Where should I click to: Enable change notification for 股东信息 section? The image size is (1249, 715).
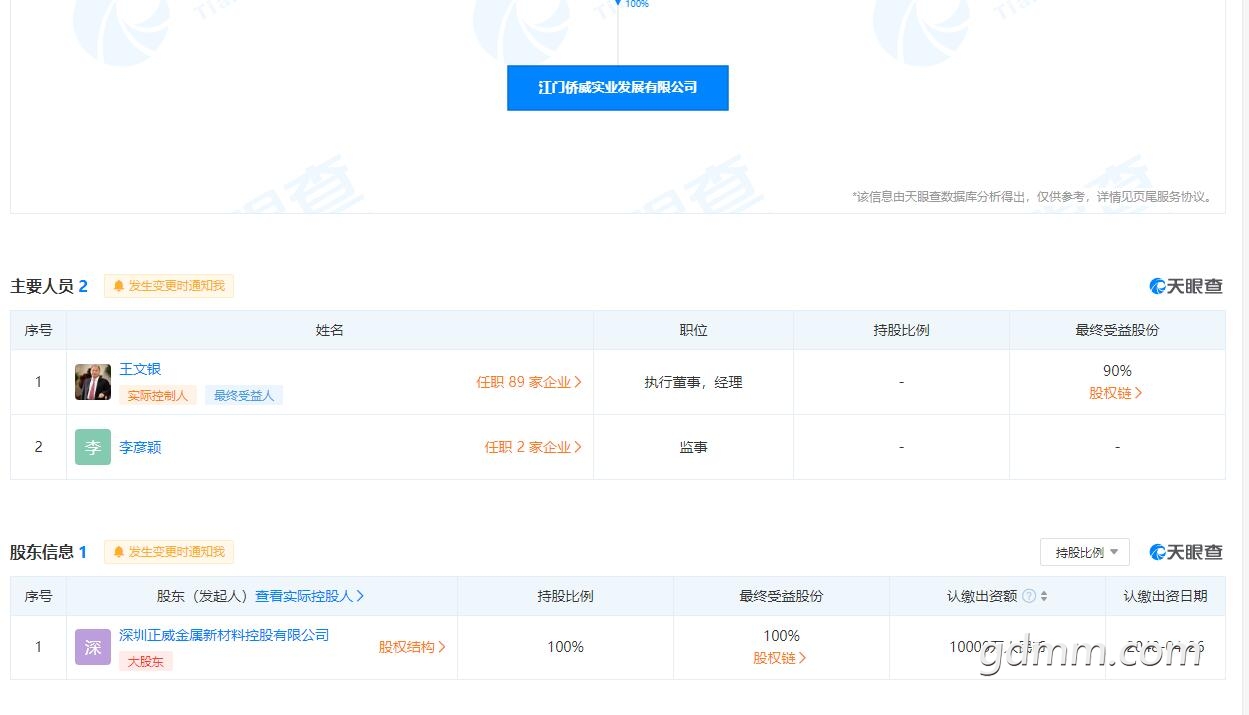click(169, 552)
